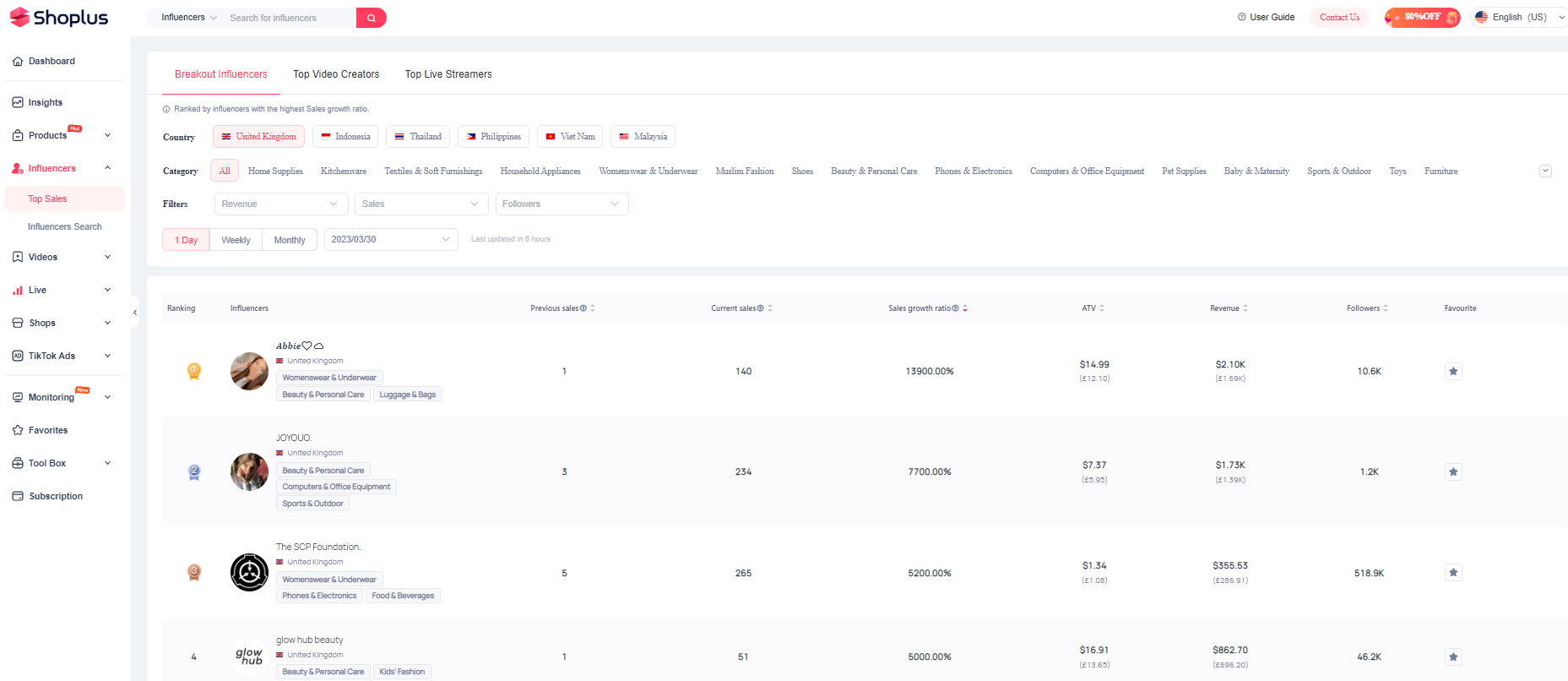Open the User Guide
The width and height of the screenshot is (1568, 681).
coord(1266,17)
